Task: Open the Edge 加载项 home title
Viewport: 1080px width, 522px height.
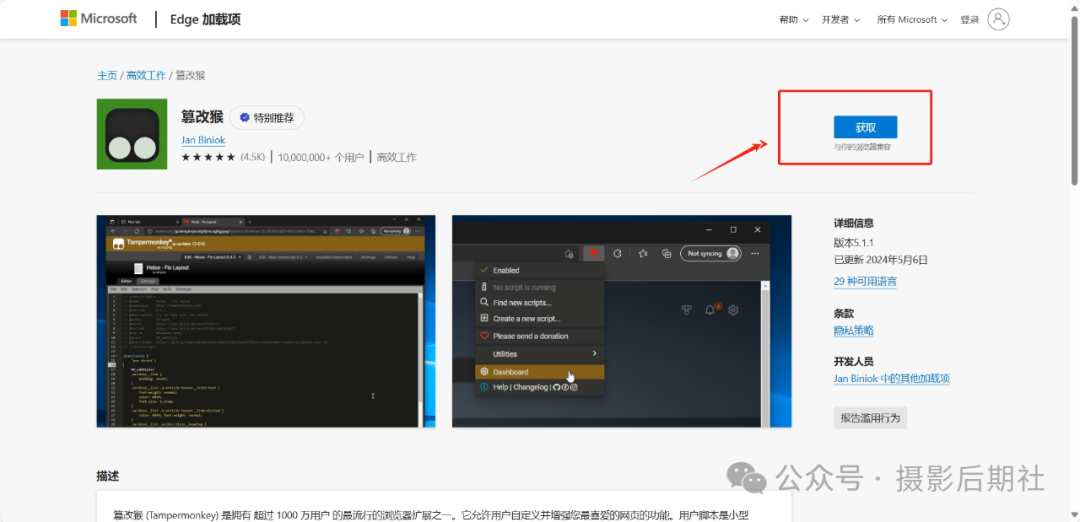Action: point(205,19)
